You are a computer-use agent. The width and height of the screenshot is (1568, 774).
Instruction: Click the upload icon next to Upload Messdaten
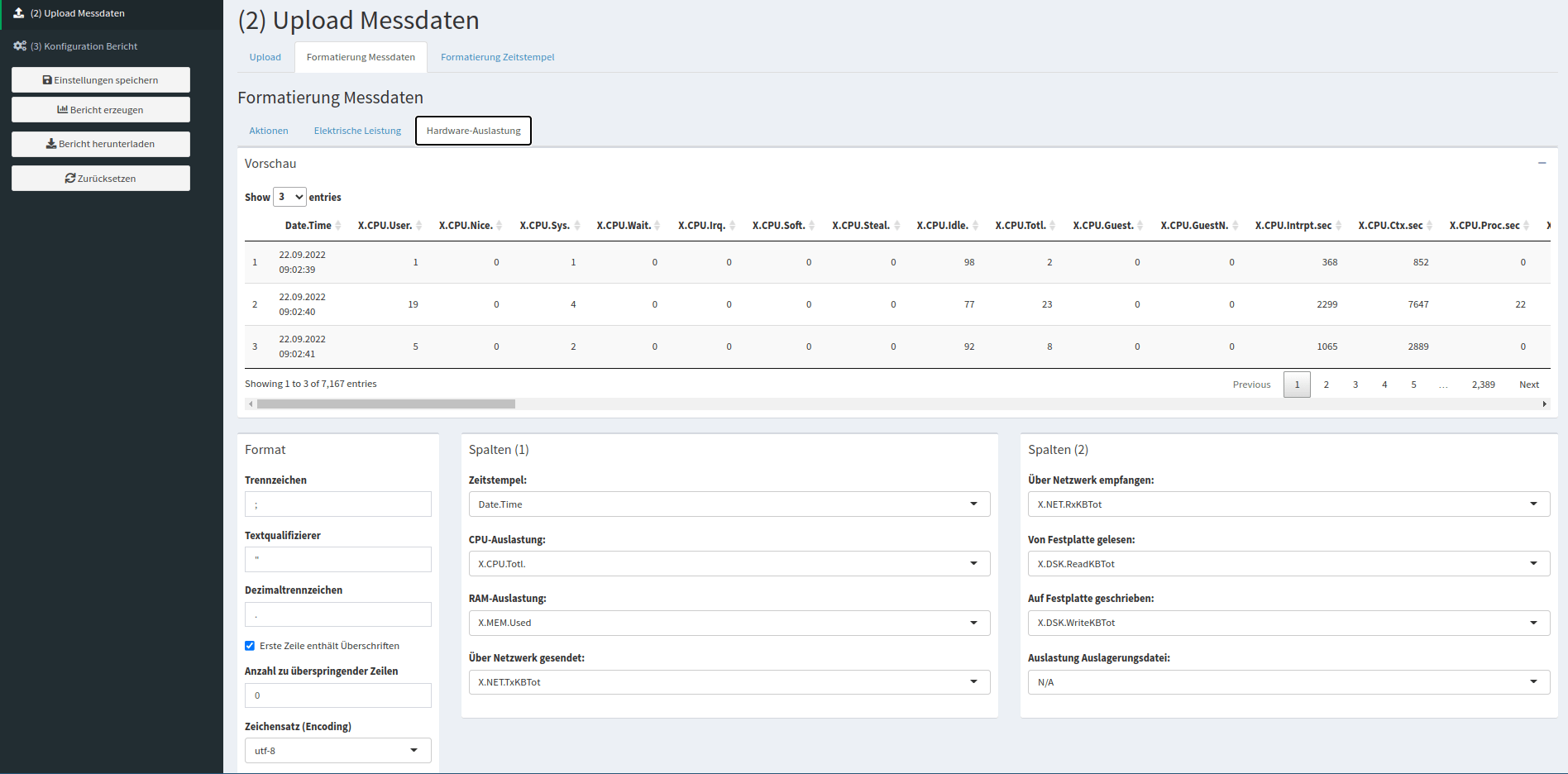pyautogui.click(x=19, y=13)
